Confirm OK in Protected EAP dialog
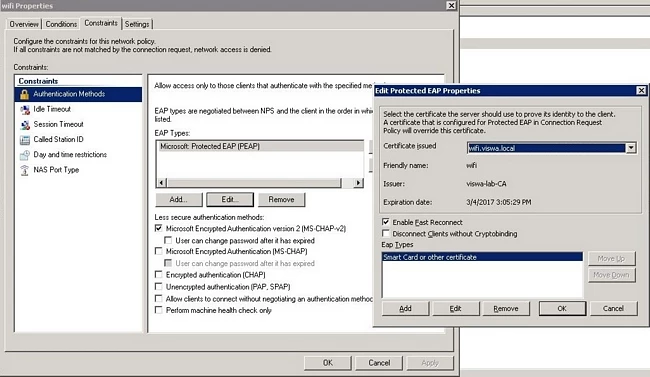 (x=562, y=309)
